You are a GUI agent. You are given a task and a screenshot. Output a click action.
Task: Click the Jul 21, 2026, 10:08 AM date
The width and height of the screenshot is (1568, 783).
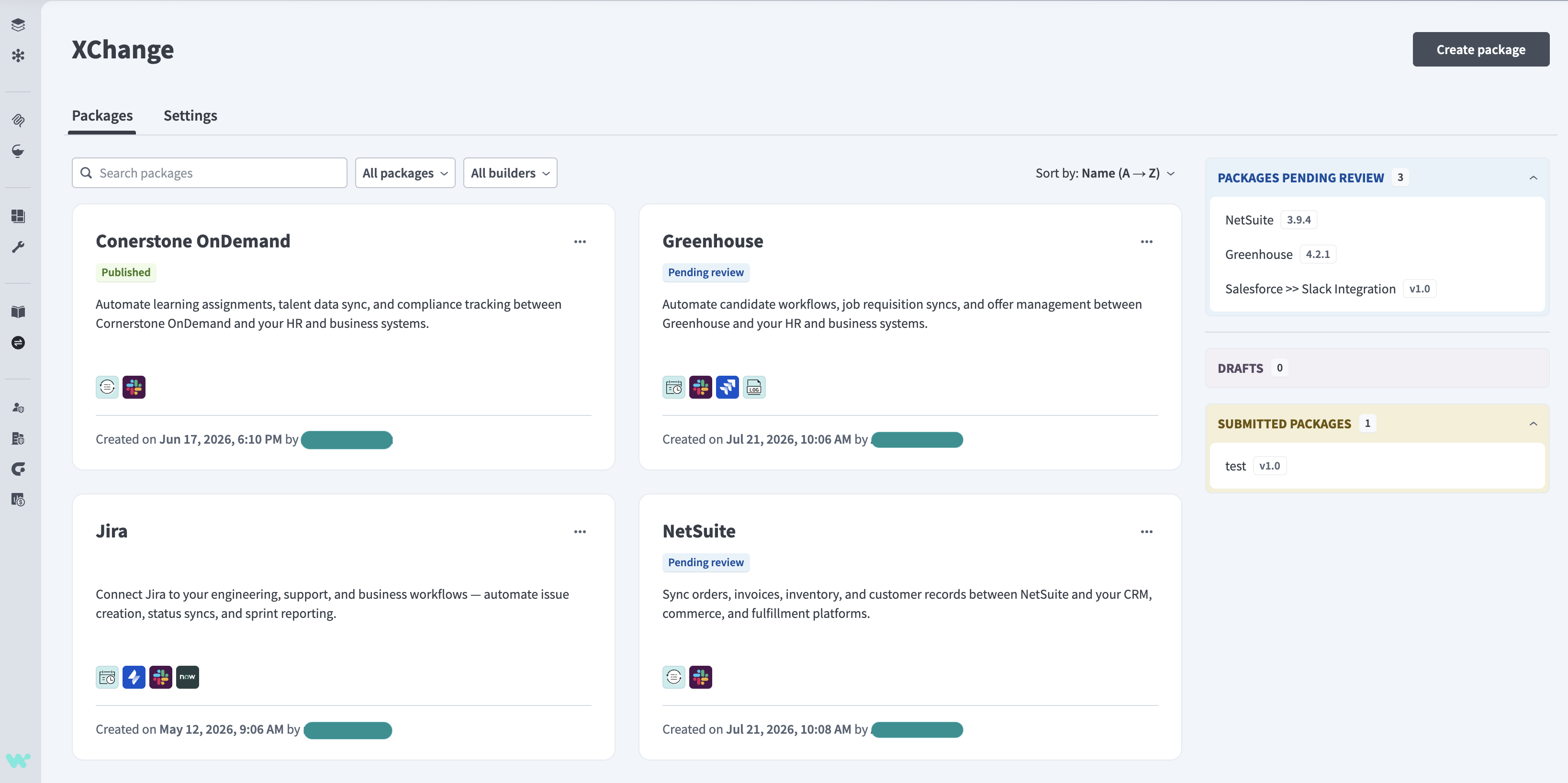(x=788, y=729)
